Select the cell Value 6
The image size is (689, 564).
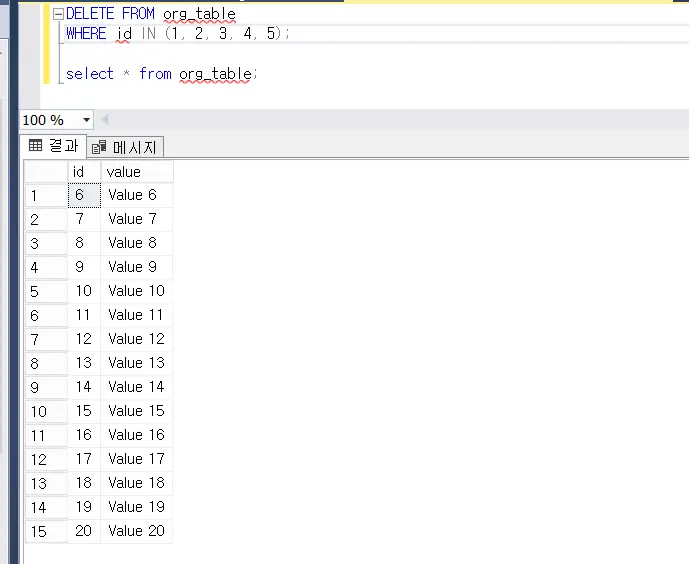coord(137,195)
